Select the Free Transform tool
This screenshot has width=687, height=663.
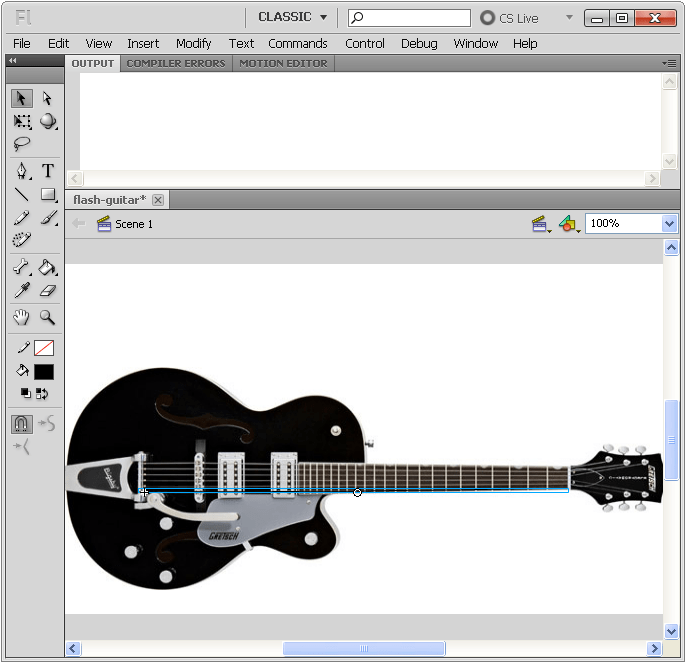[22, 121]
